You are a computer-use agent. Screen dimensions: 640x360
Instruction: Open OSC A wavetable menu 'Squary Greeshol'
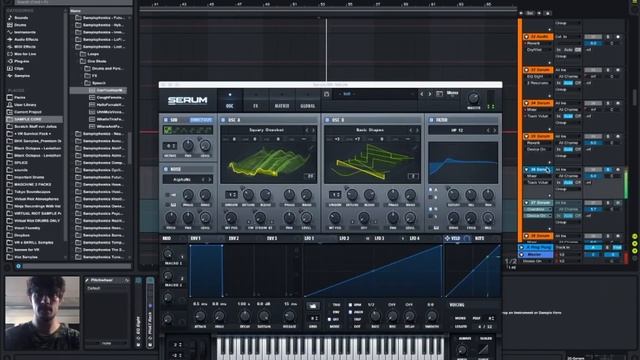click(x=266, y=130)
